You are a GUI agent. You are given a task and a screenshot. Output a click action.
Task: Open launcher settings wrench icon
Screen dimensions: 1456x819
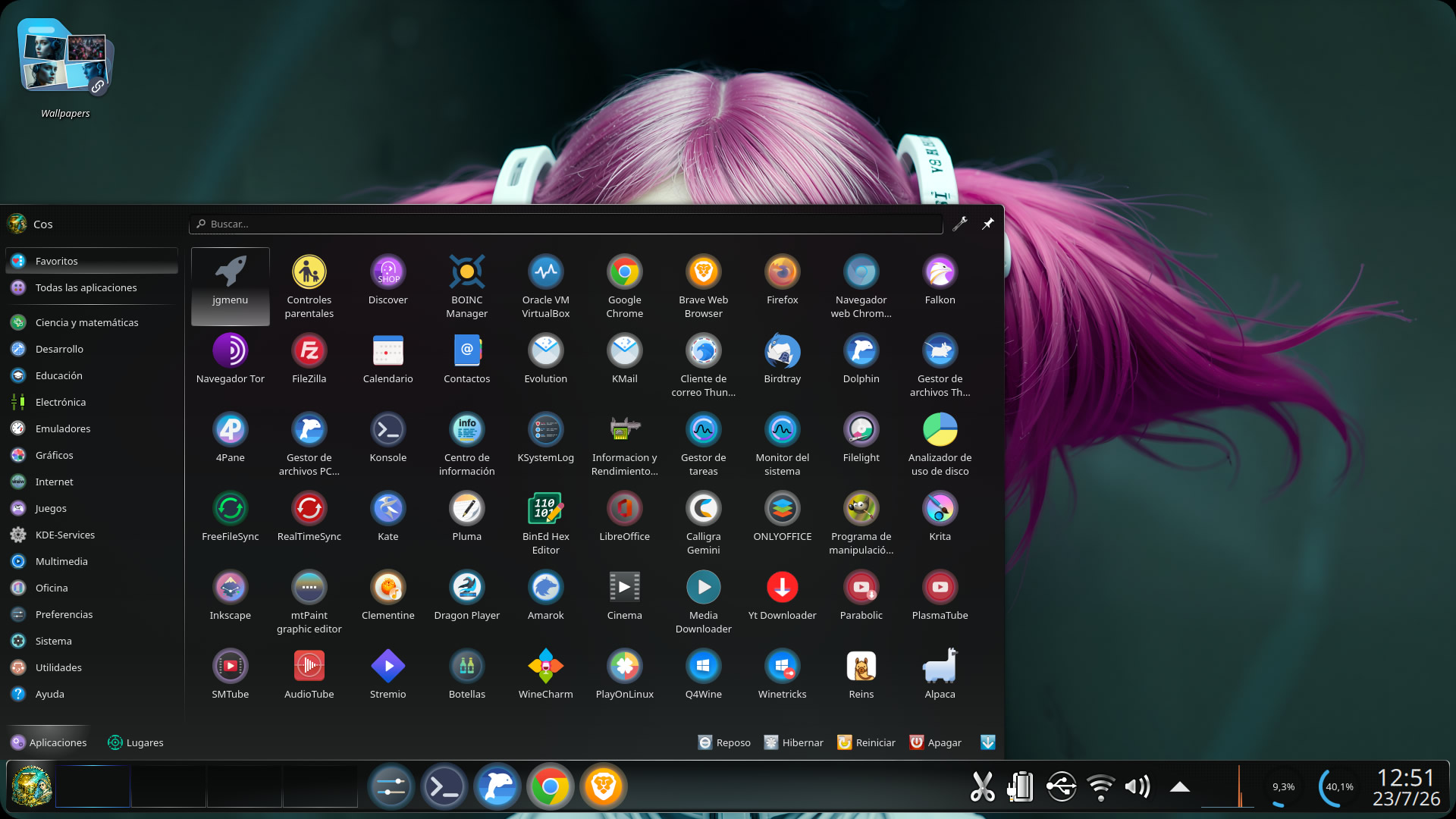(x=960, y=224)
